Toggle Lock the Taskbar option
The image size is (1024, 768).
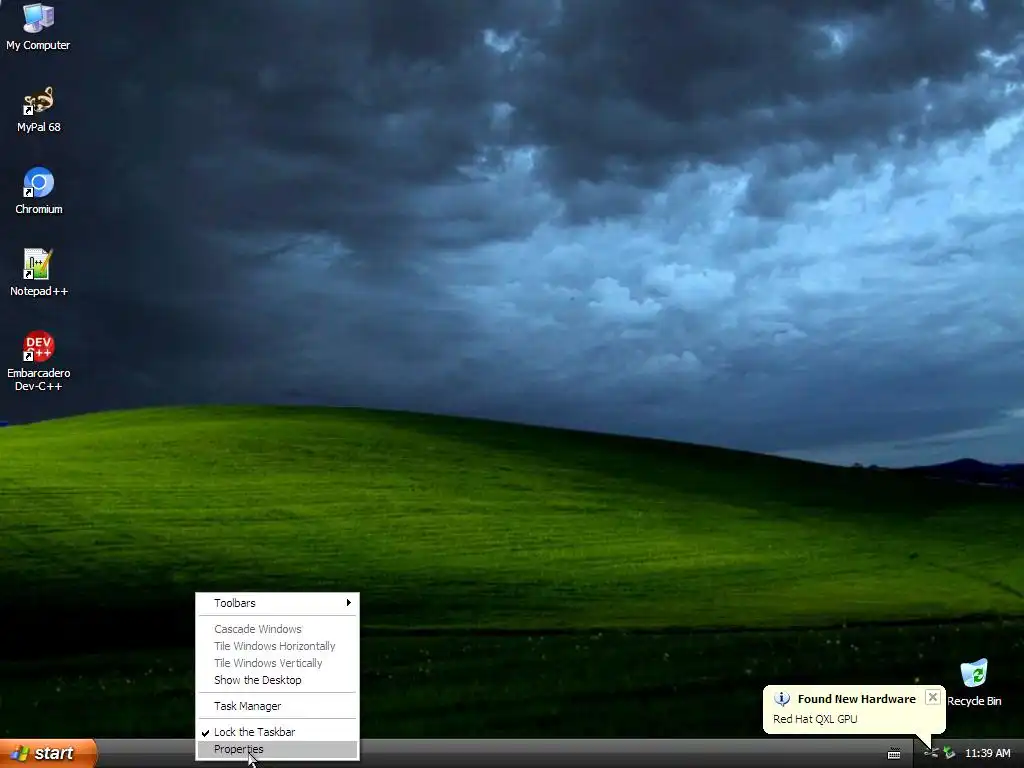[278, 732]
